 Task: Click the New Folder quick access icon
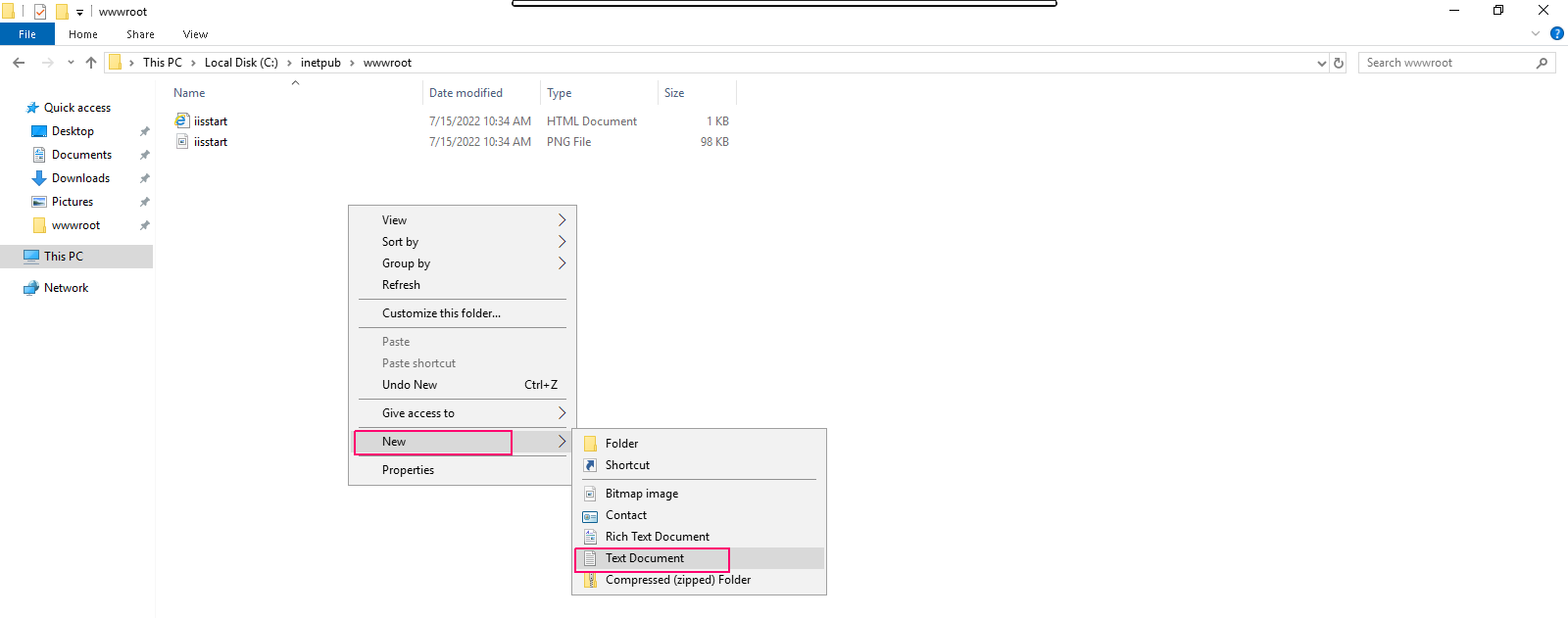(x=62, y=12)
